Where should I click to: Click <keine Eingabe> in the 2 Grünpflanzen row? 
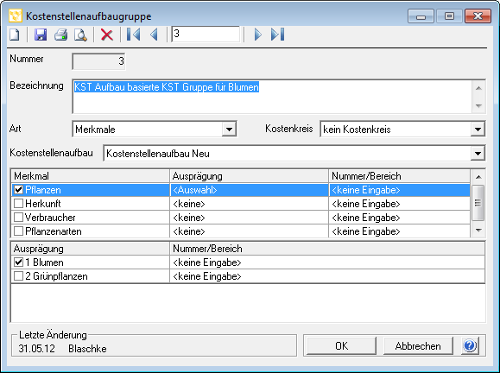[327, 276]
